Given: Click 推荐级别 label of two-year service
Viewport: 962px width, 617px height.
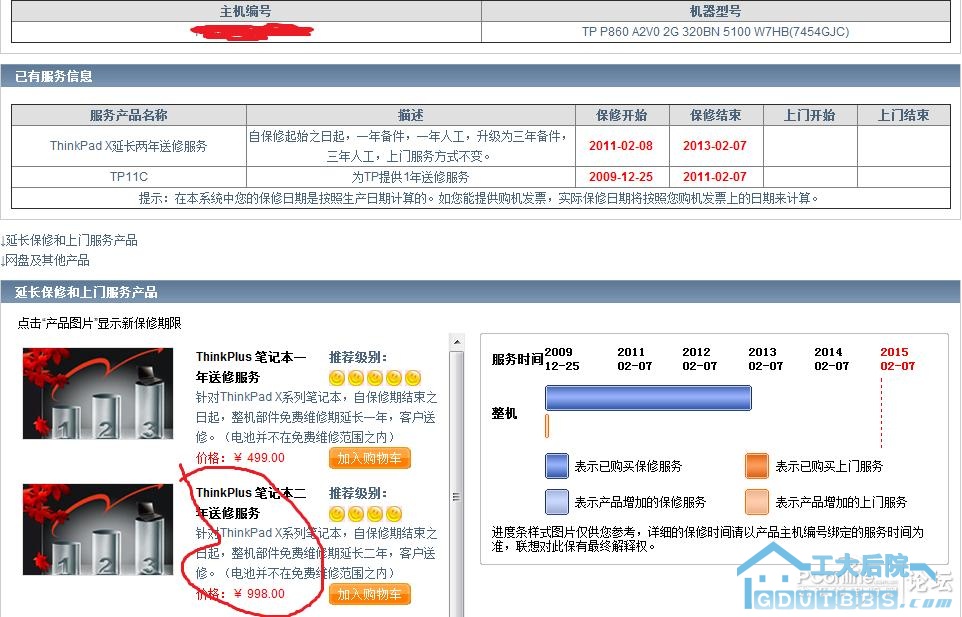Looking at the screenshot, I should coord(358,493).
